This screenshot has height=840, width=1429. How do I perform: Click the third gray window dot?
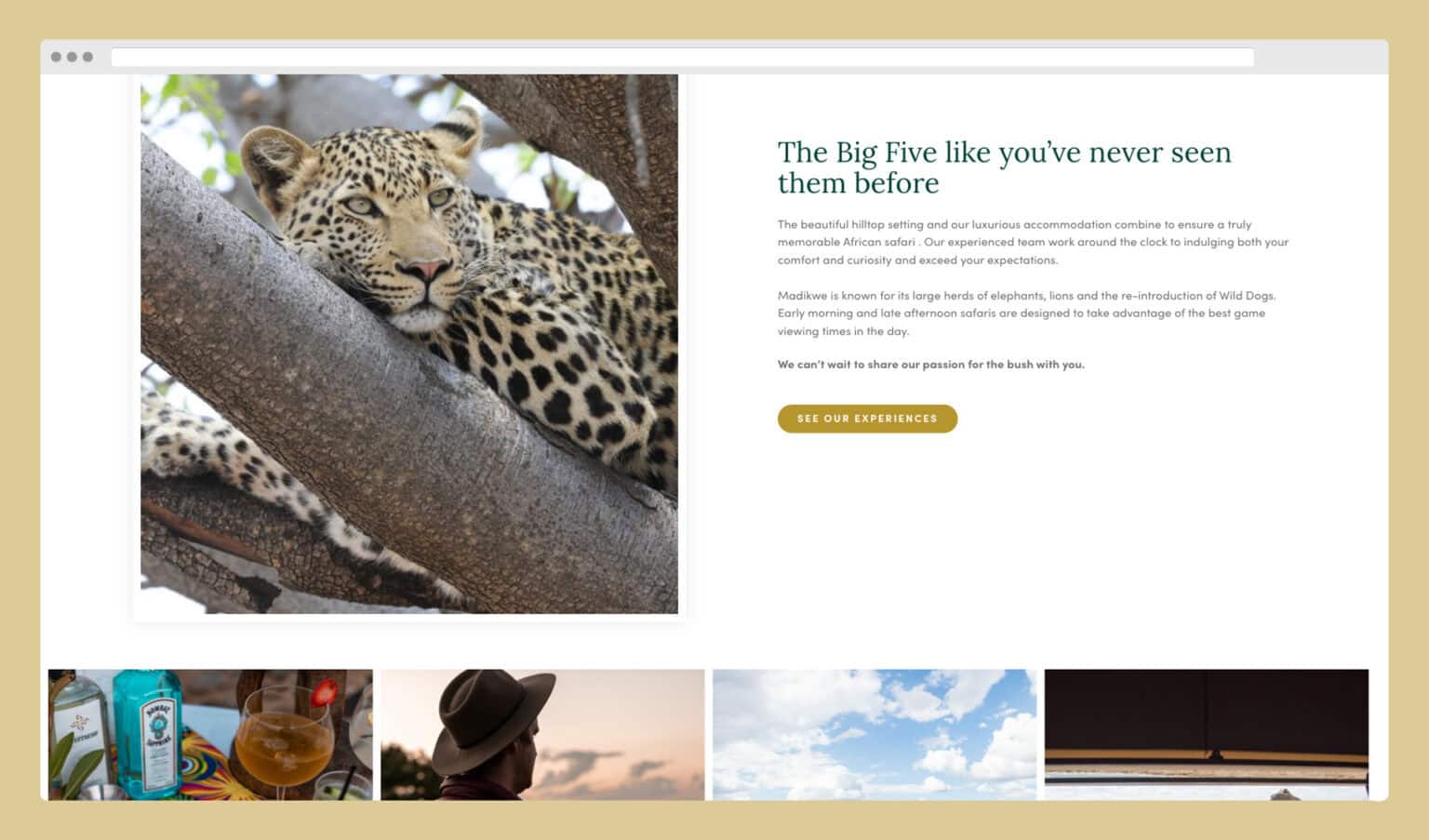click(87, 57)
